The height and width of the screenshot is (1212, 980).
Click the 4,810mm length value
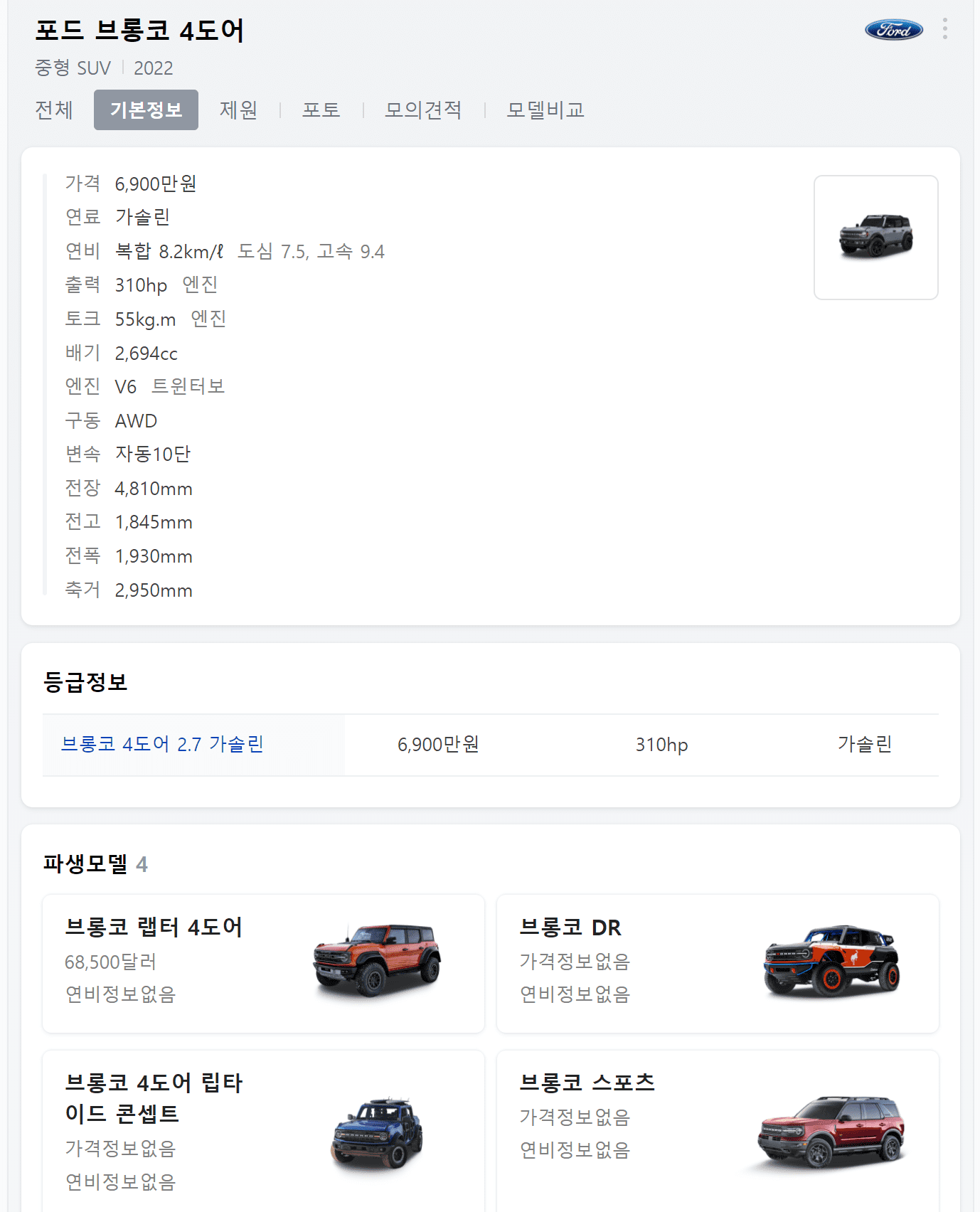pyautogui.click(x=154, y=489)
